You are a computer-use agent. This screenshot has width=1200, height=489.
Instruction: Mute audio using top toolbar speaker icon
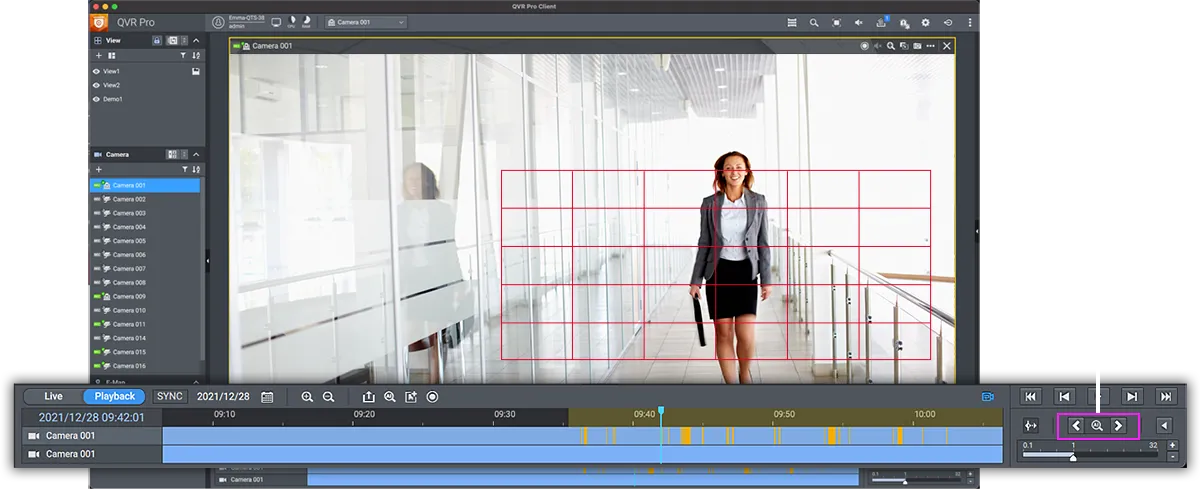(859, 22)
